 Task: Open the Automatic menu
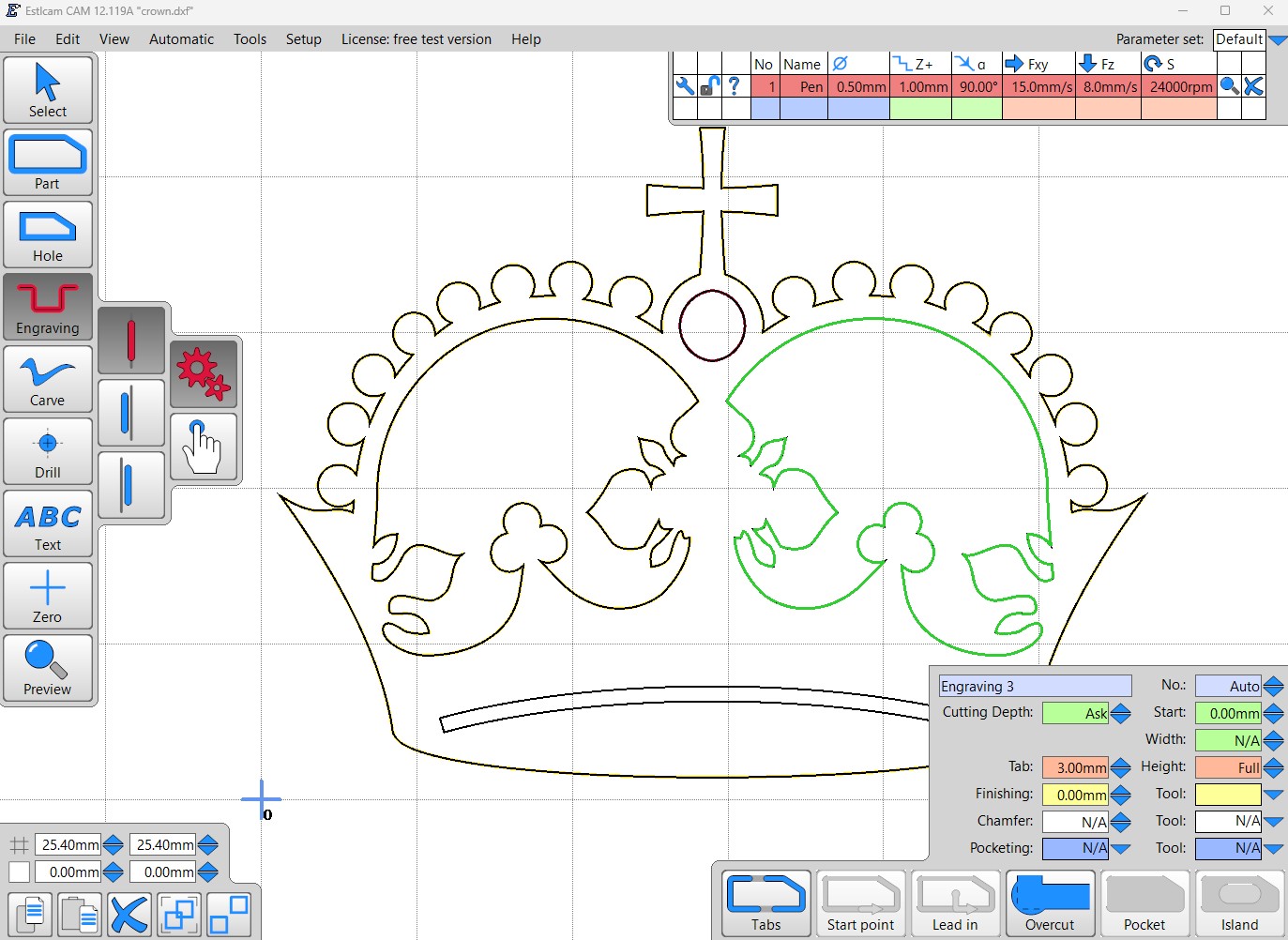(x=181, y=39)
